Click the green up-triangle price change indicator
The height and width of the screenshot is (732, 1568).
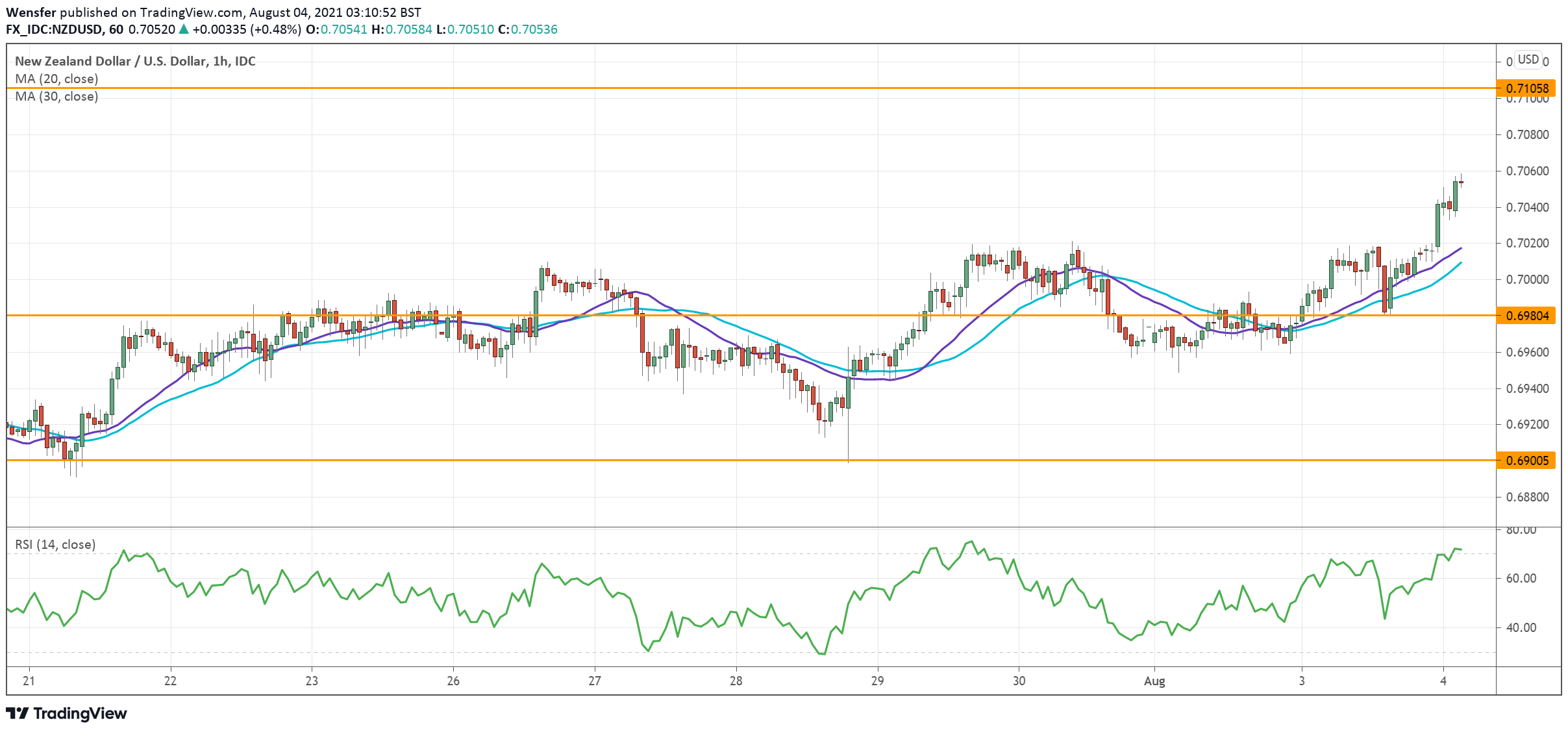tap(185, 29)
